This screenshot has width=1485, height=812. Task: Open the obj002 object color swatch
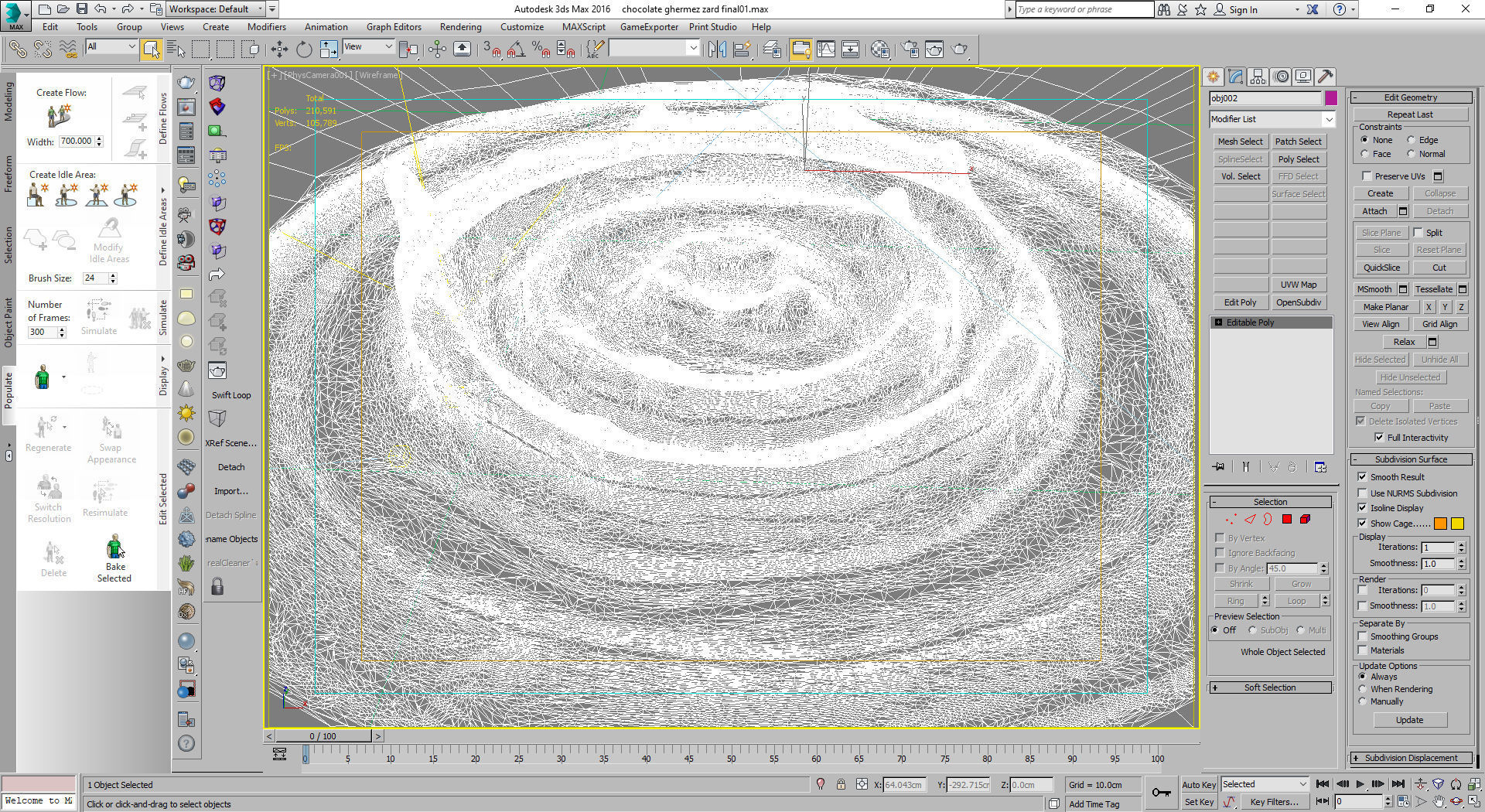click(x=1330, y=98)
